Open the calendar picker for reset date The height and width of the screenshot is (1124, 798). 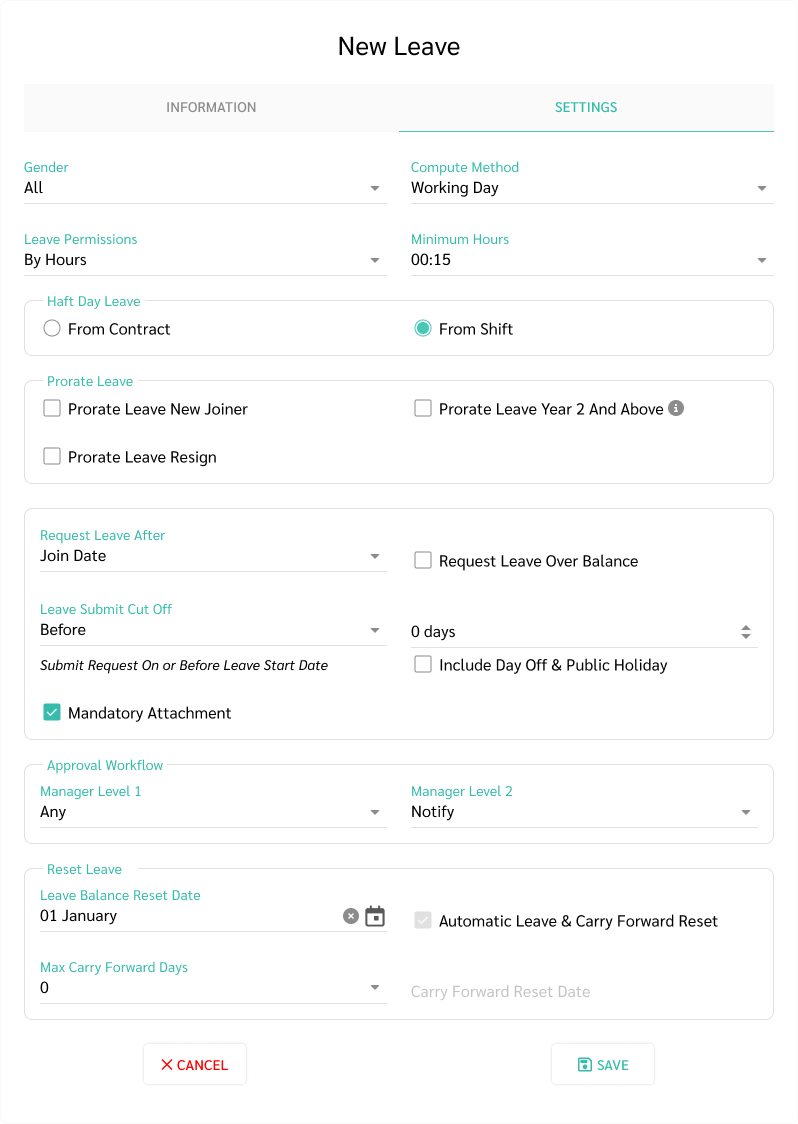375,916
